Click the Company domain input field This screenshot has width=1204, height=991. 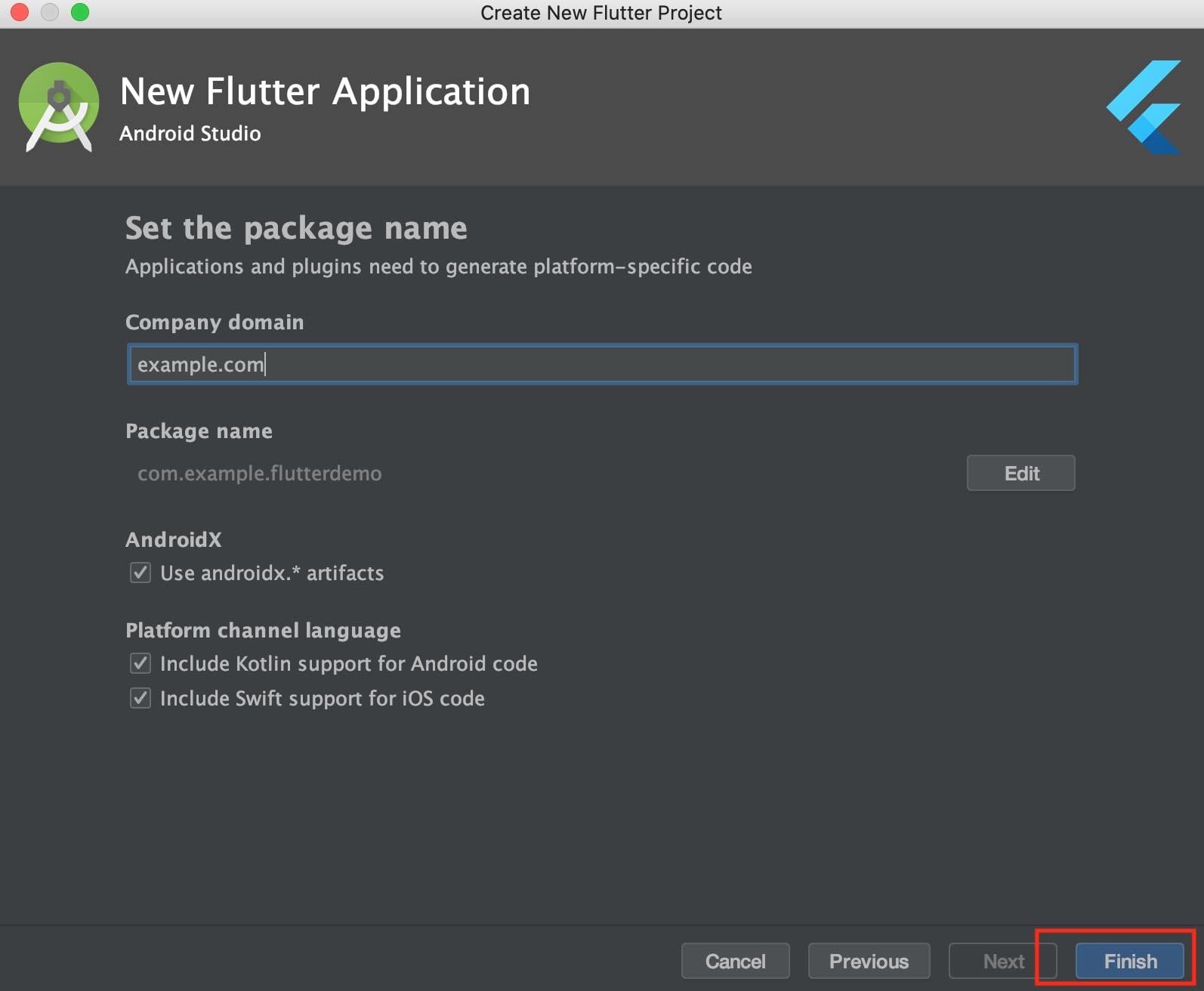[x=602, y=364]
